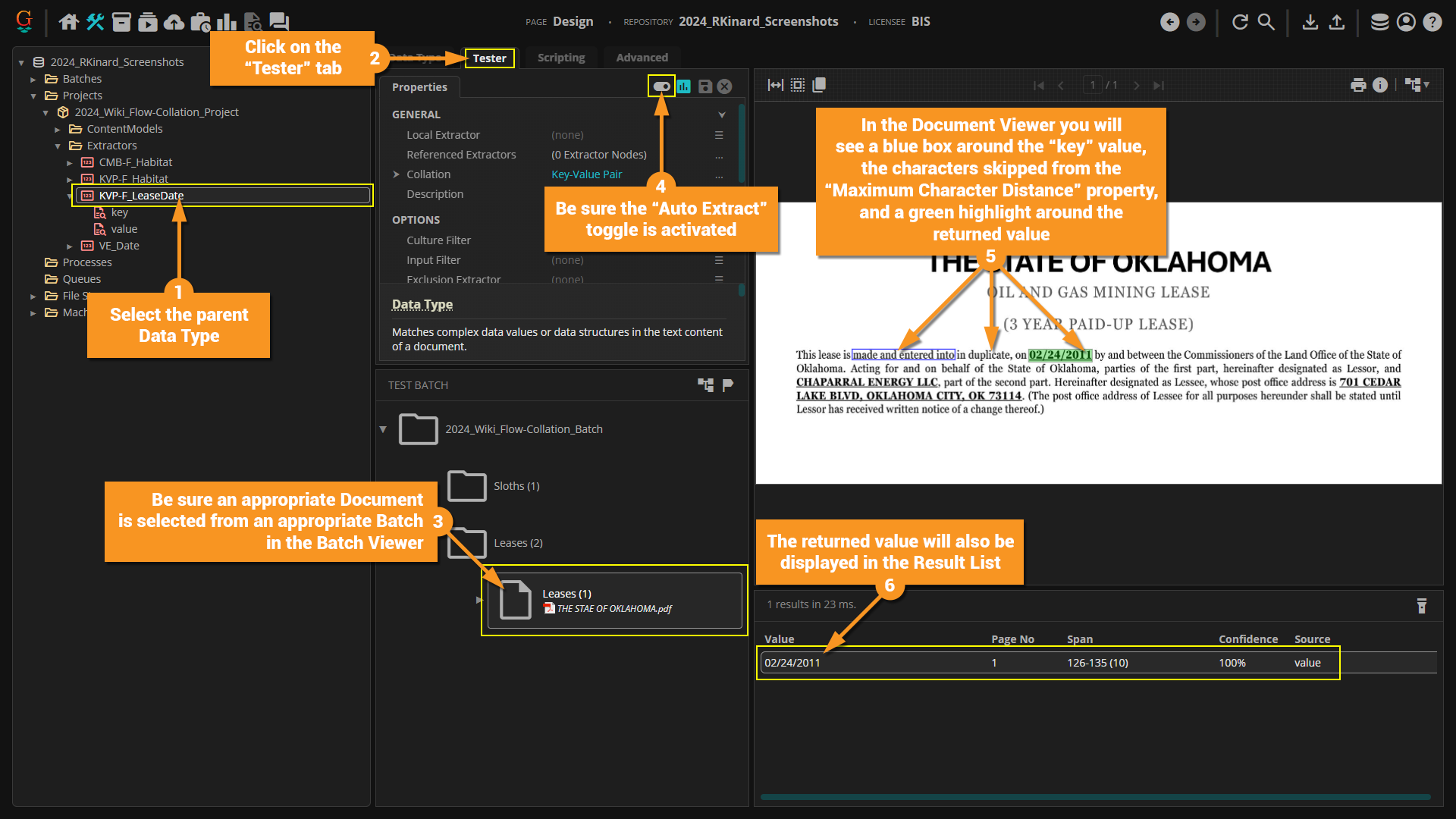Open the Help question mark icon

(x=1432, y=22)
